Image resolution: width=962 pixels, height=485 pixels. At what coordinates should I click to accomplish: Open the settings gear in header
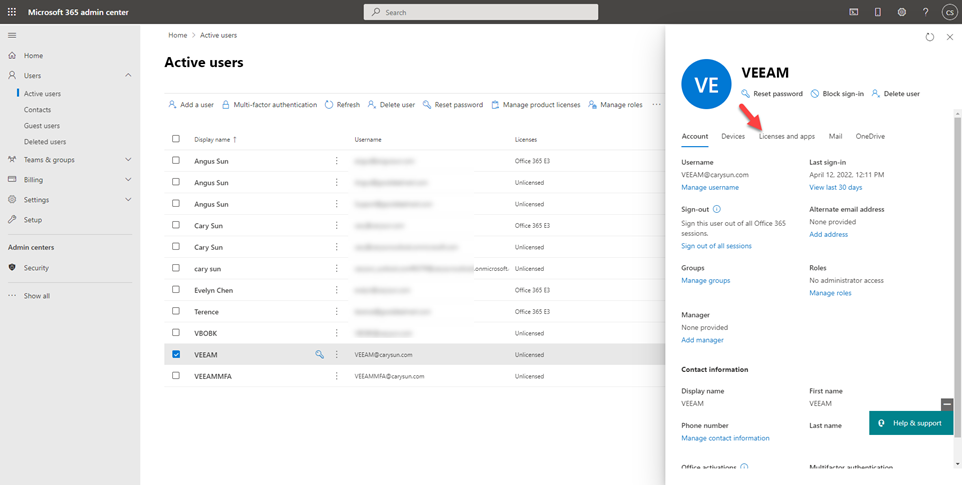pyautogui.click(x=902, y=12)
